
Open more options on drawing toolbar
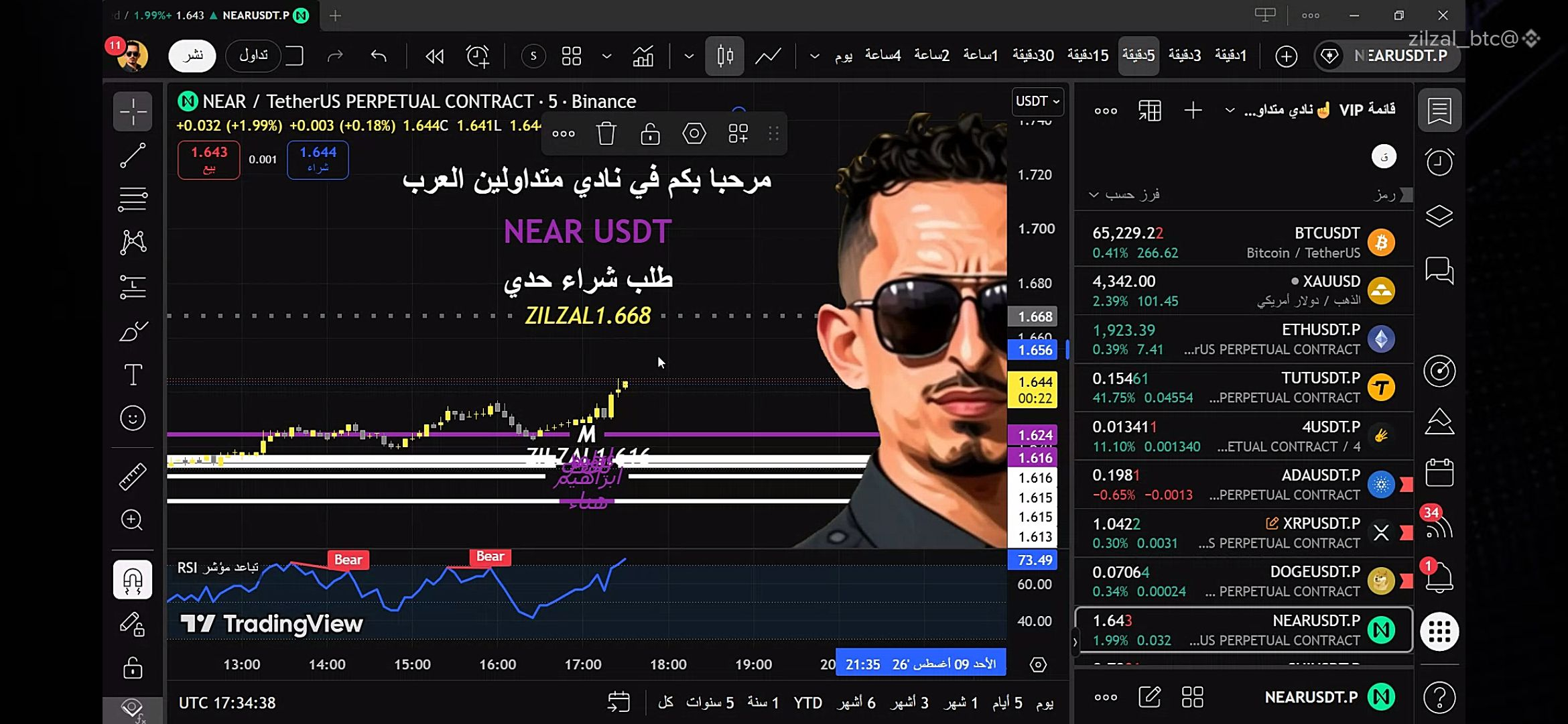click(564, 134)
